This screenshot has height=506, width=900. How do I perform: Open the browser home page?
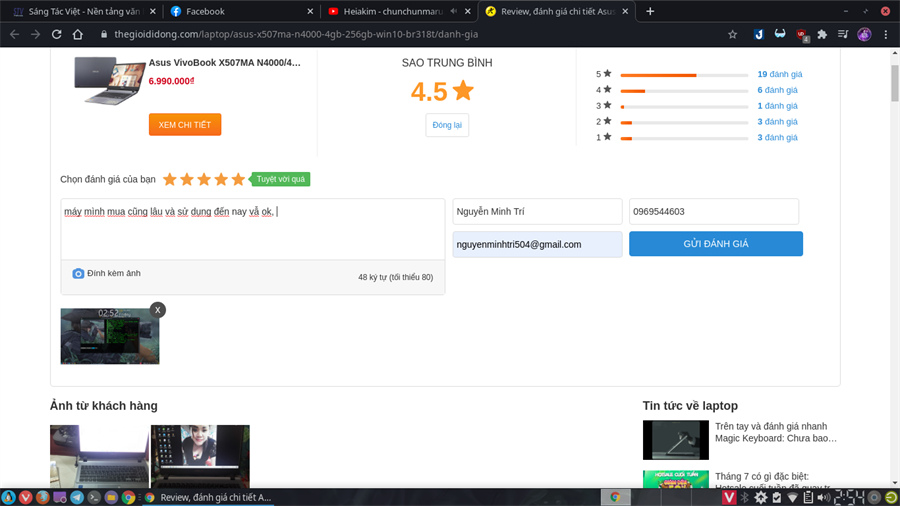77,34
